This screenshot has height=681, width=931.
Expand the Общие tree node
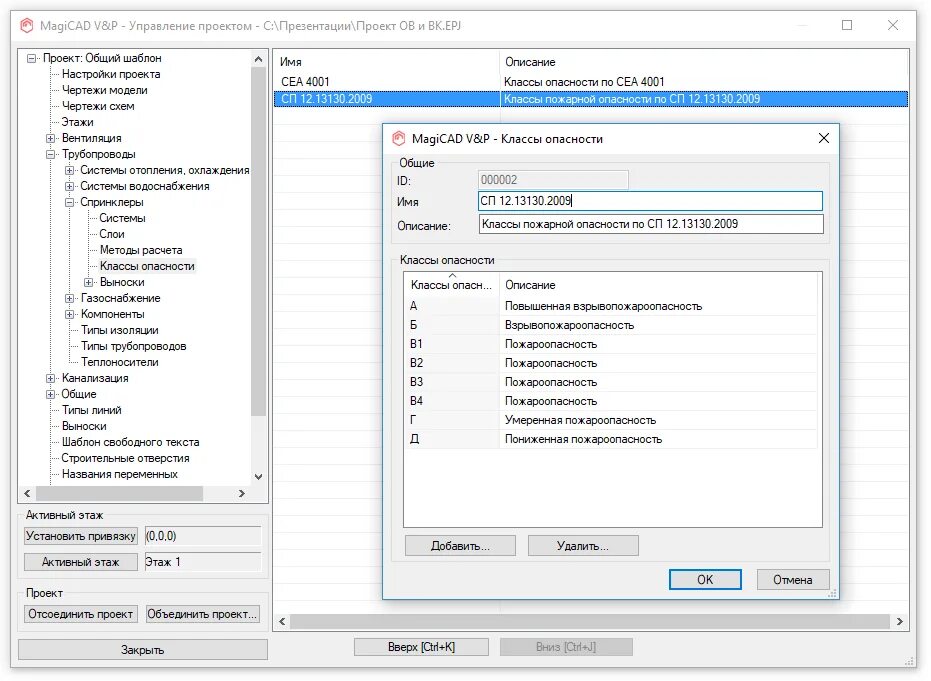pyautogui.click(x=50, y=395)
